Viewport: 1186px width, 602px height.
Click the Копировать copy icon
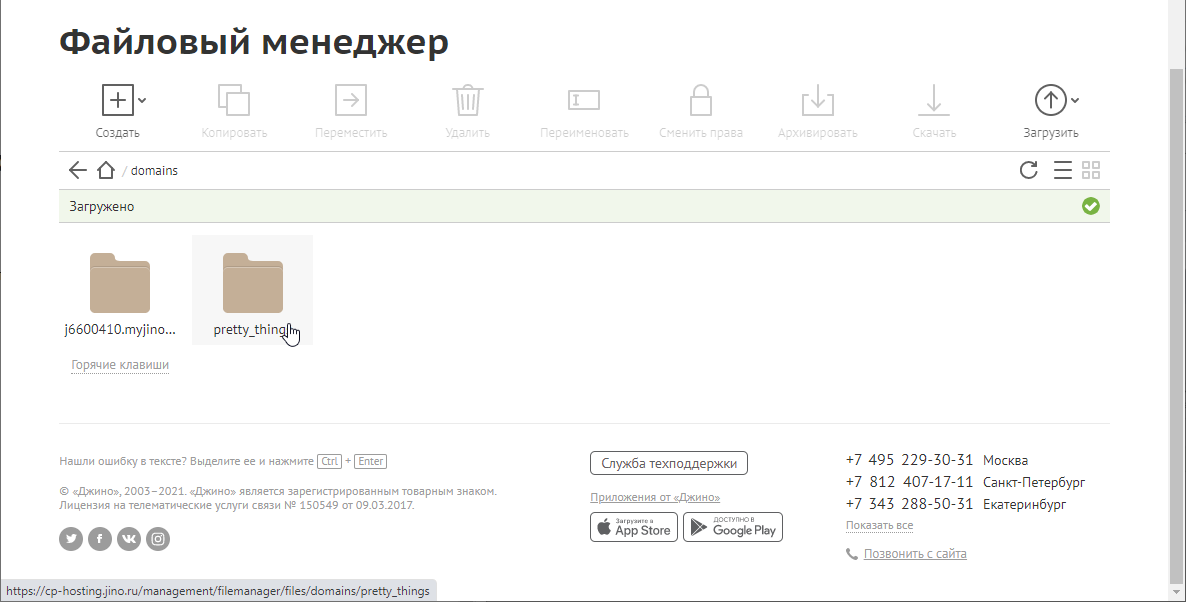[x=234, y=100]
